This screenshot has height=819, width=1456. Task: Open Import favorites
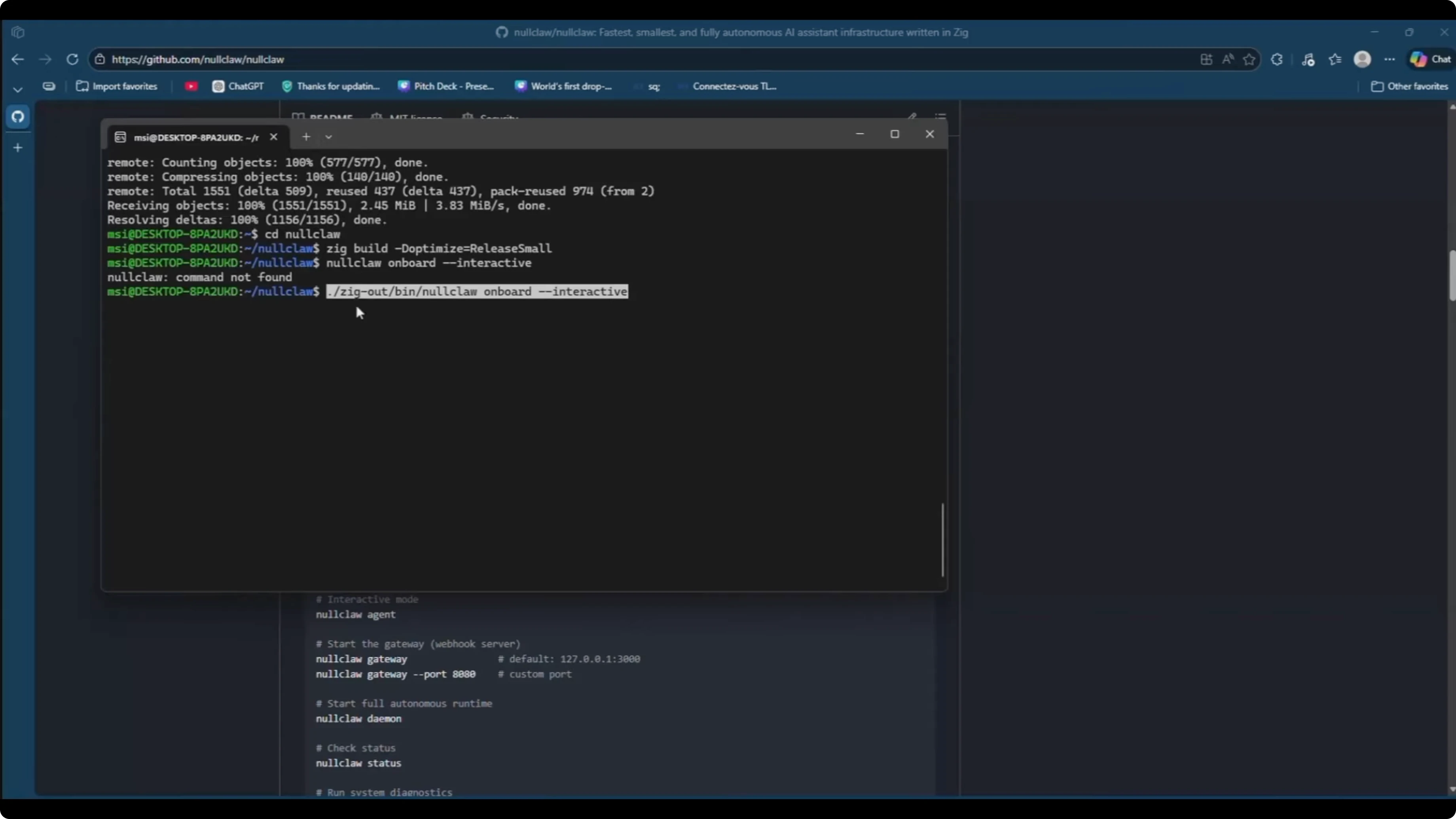pyautogui.click(x=116, y=86)
